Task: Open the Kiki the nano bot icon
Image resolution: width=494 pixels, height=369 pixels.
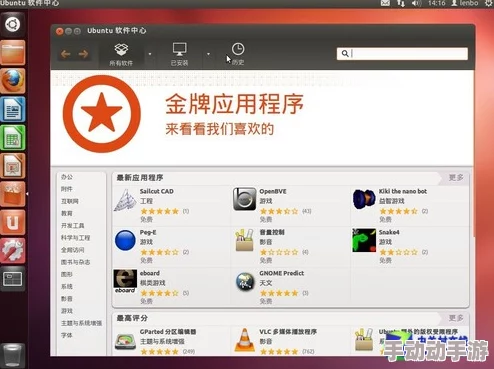Action: (364, 199)
